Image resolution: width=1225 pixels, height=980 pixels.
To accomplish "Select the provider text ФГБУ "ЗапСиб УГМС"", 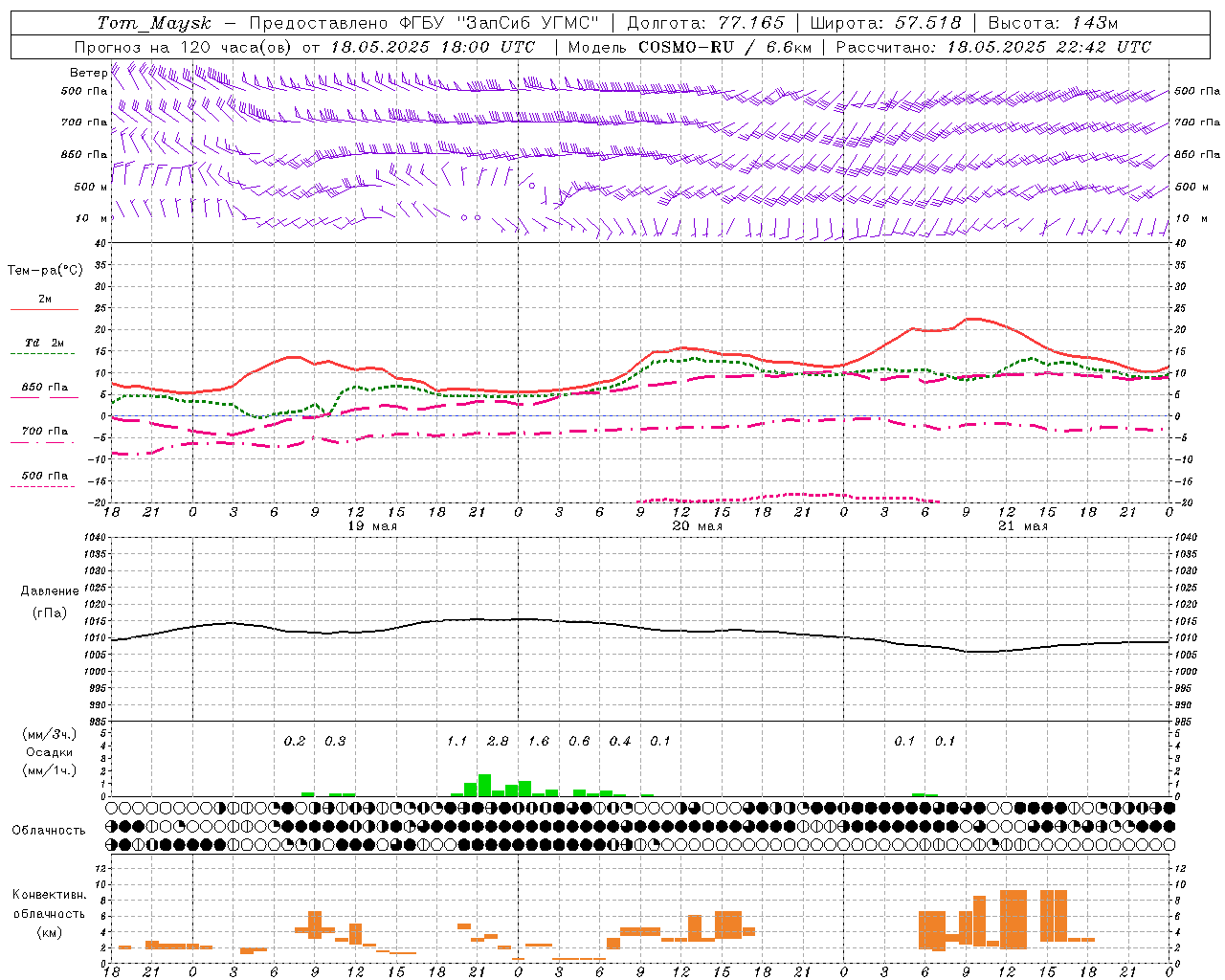I will pyautogui.click(x=501, y=23).
